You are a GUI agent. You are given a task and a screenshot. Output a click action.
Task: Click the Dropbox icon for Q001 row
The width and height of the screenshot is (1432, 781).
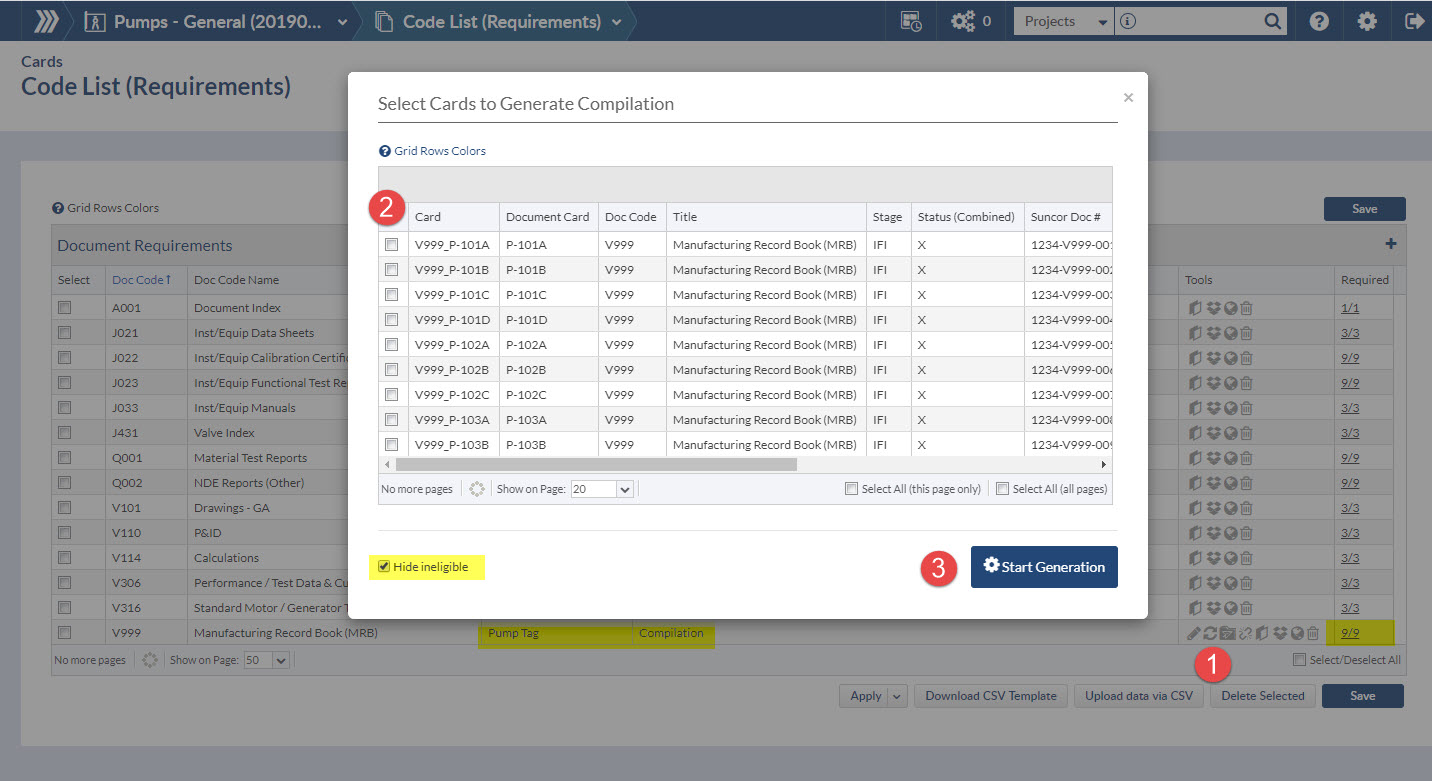click(1212, 458)
